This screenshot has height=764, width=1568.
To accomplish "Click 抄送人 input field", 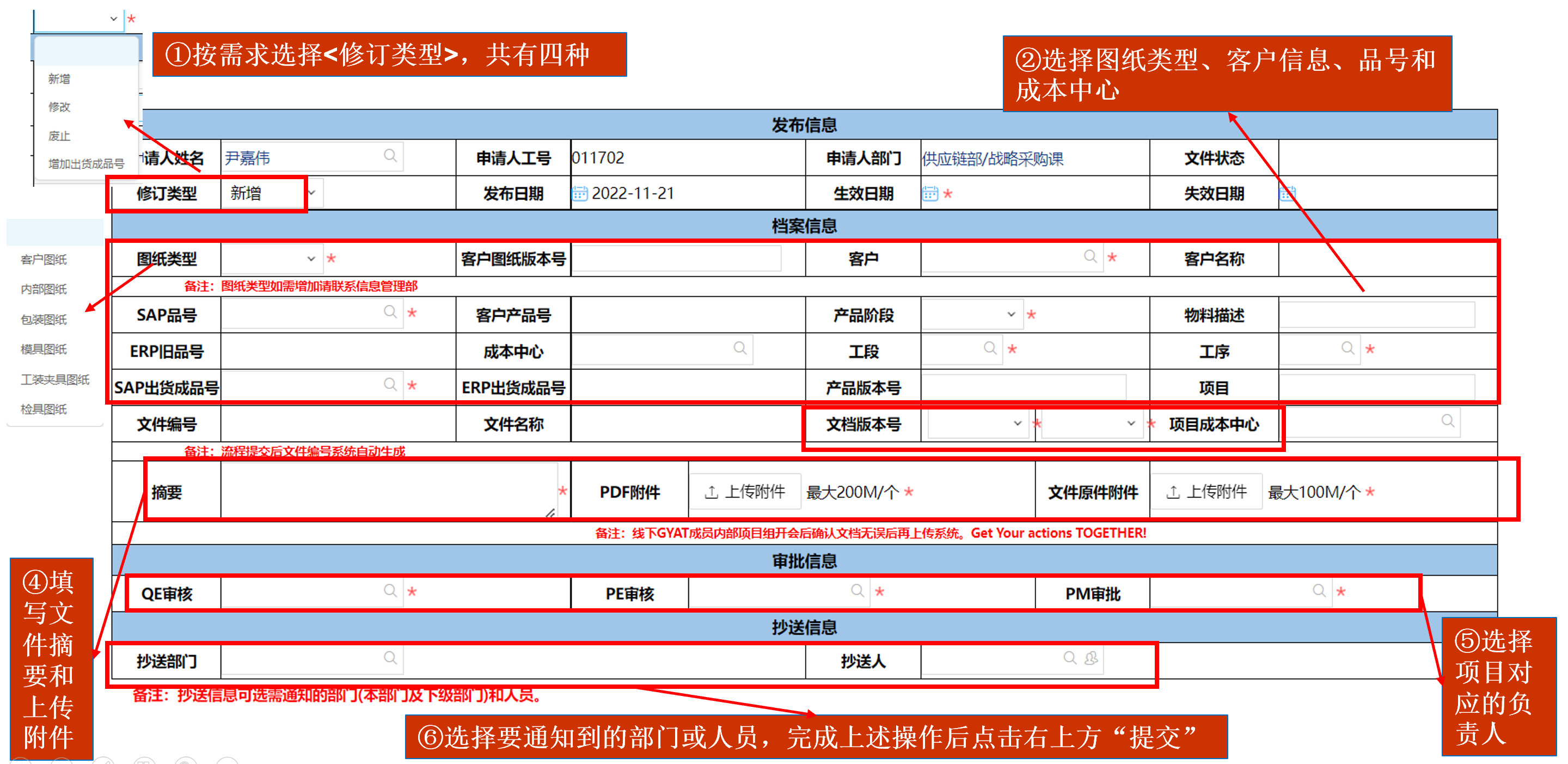I will (x=1012, y=661).
